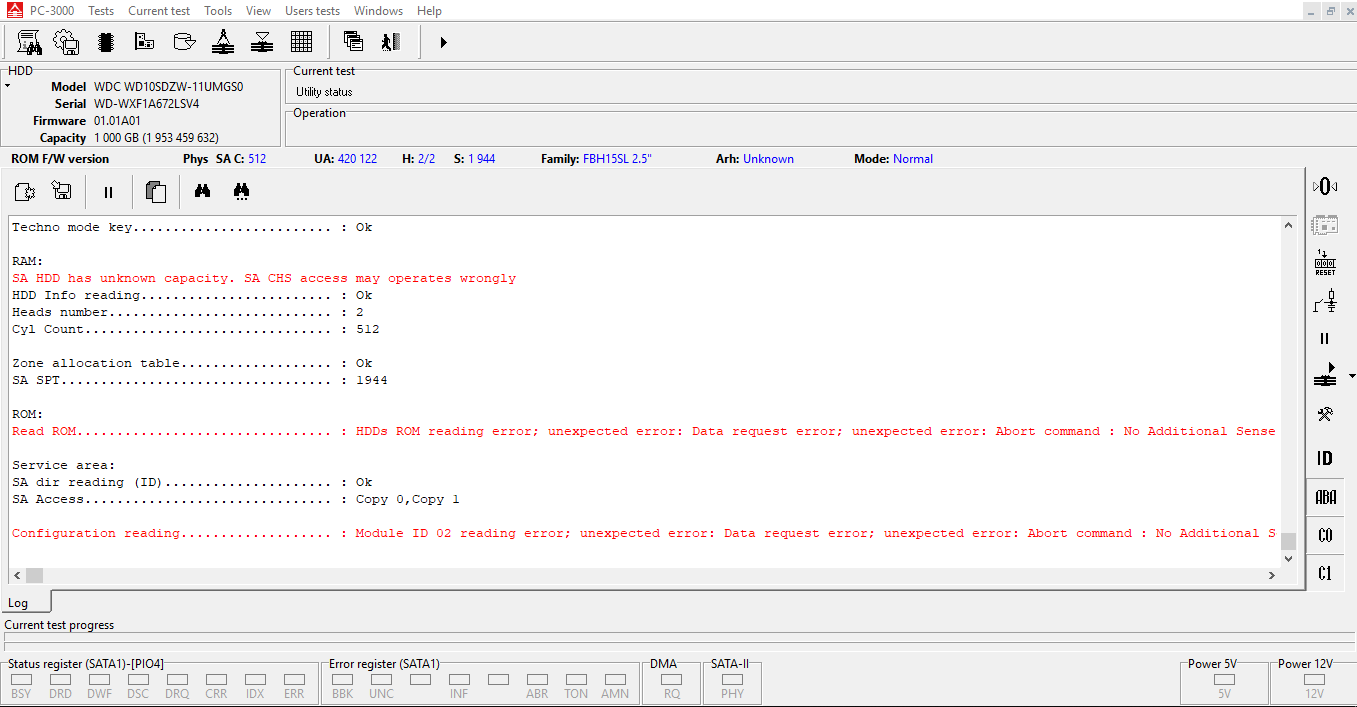
Task: Open the tools hammer and wrench sidebar icon
Action: point(1325,414)
